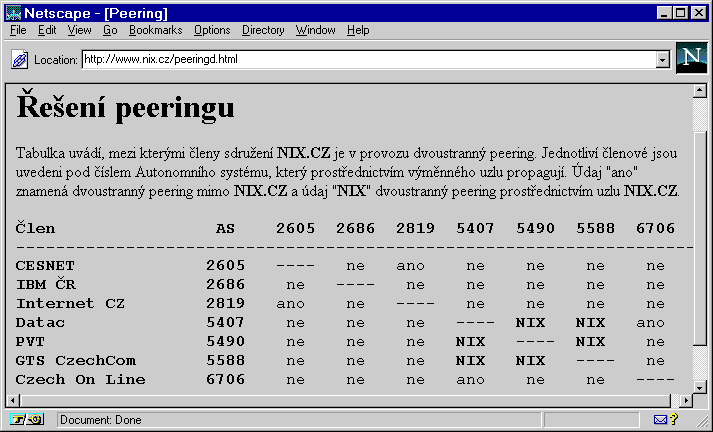Click the 'Řešení peeringu' page heading
The image size is (713, 432).
pyautogui.click(x=126, y=106)
